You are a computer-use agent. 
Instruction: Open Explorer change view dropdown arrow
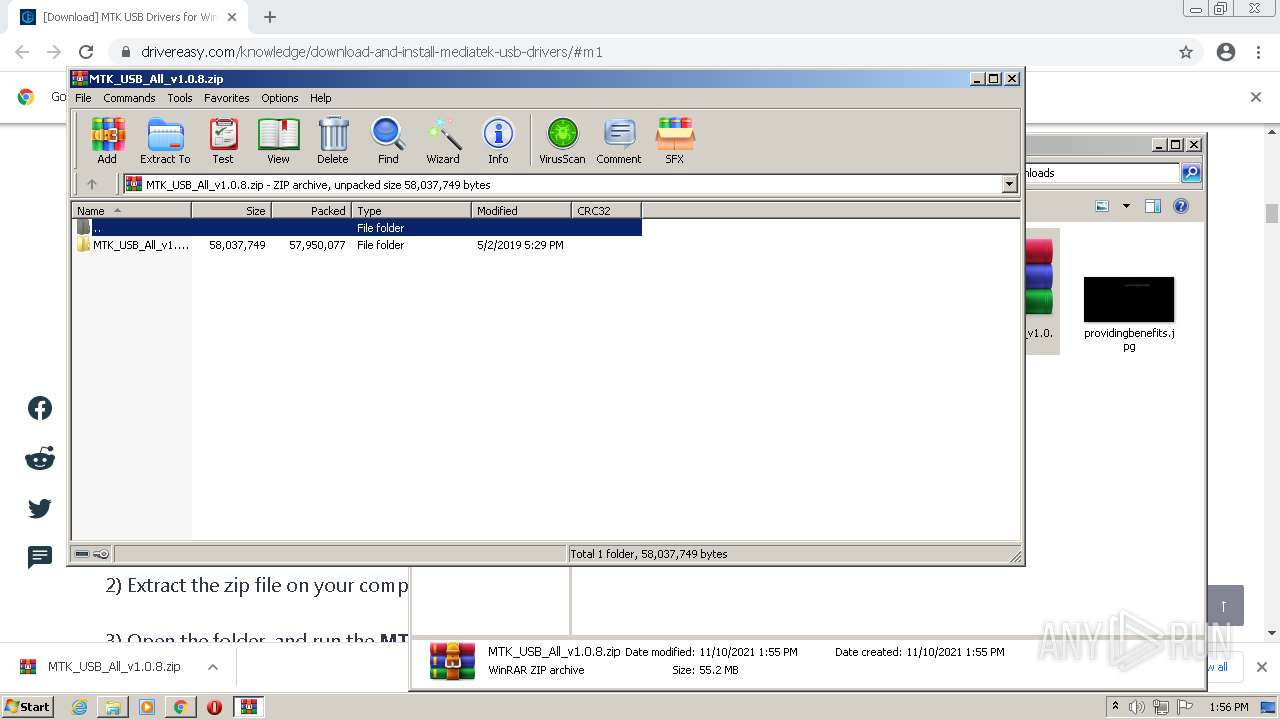click(x=1126, y=206)
